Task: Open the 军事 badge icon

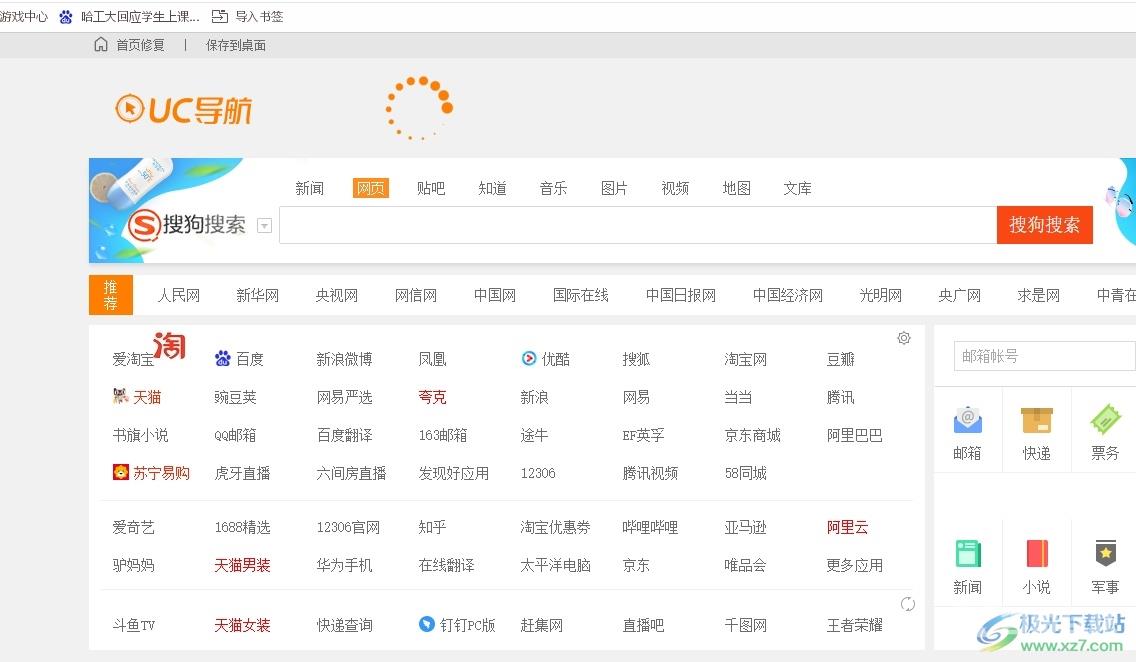Action: (1105, 554)
